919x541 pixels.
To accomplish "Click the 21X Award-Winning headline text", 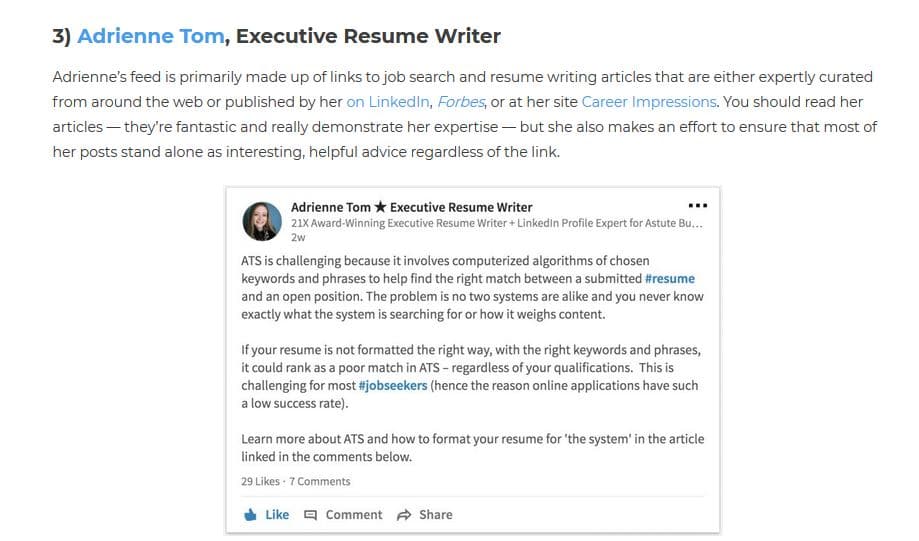I will tap(496, 223).
